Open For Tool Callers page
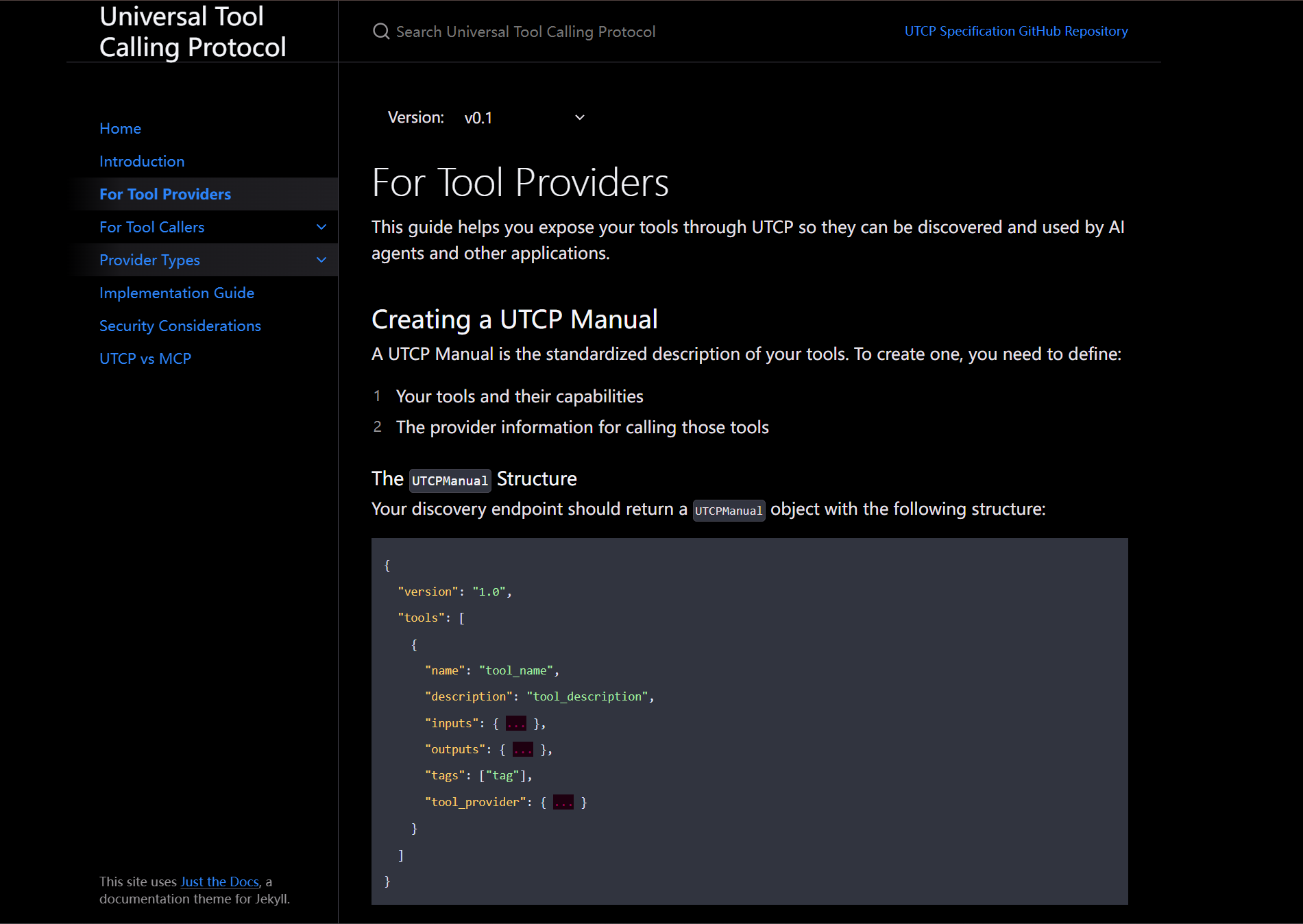The image size is (1303, 924). (151, 227)
